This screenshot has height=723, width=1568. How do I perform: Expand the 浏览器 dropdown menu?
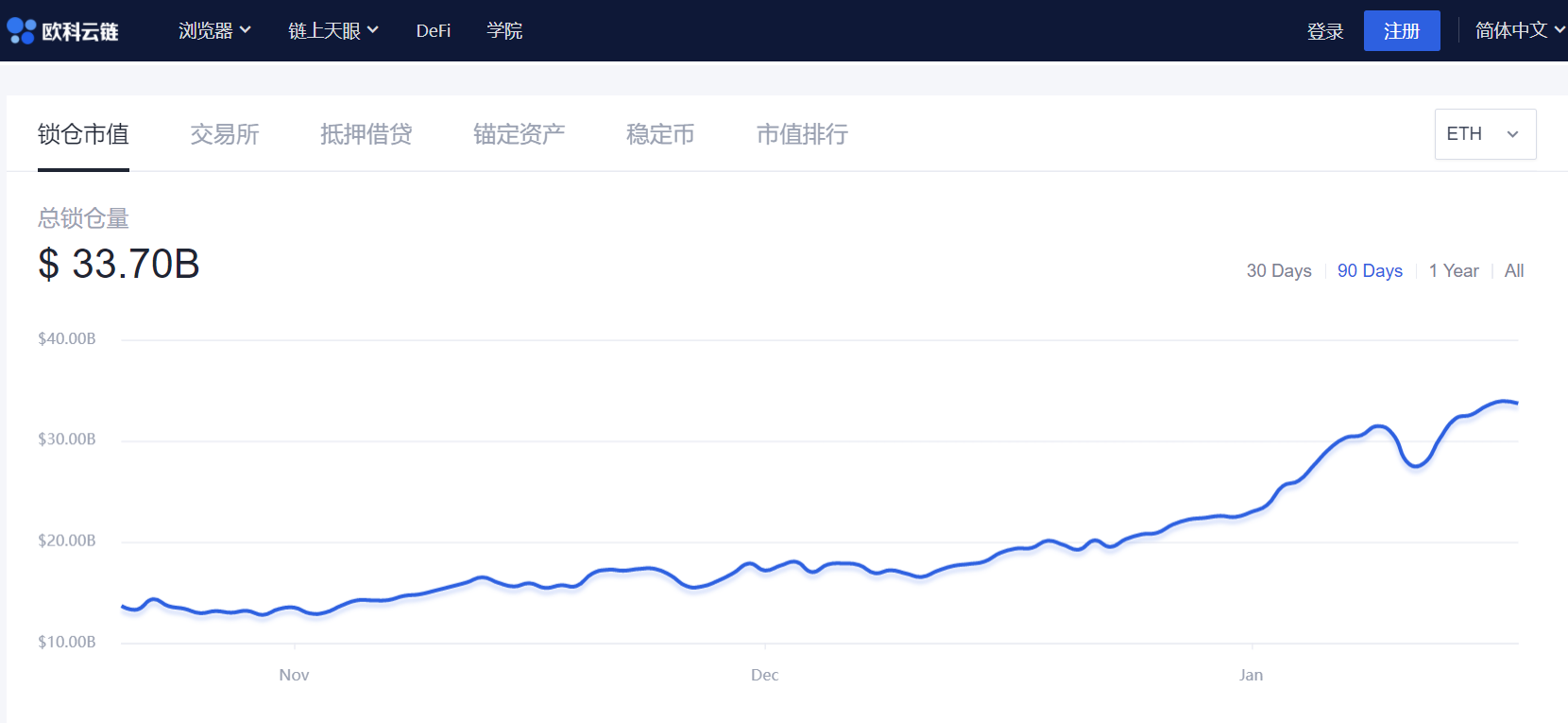(x=214, y=31)
